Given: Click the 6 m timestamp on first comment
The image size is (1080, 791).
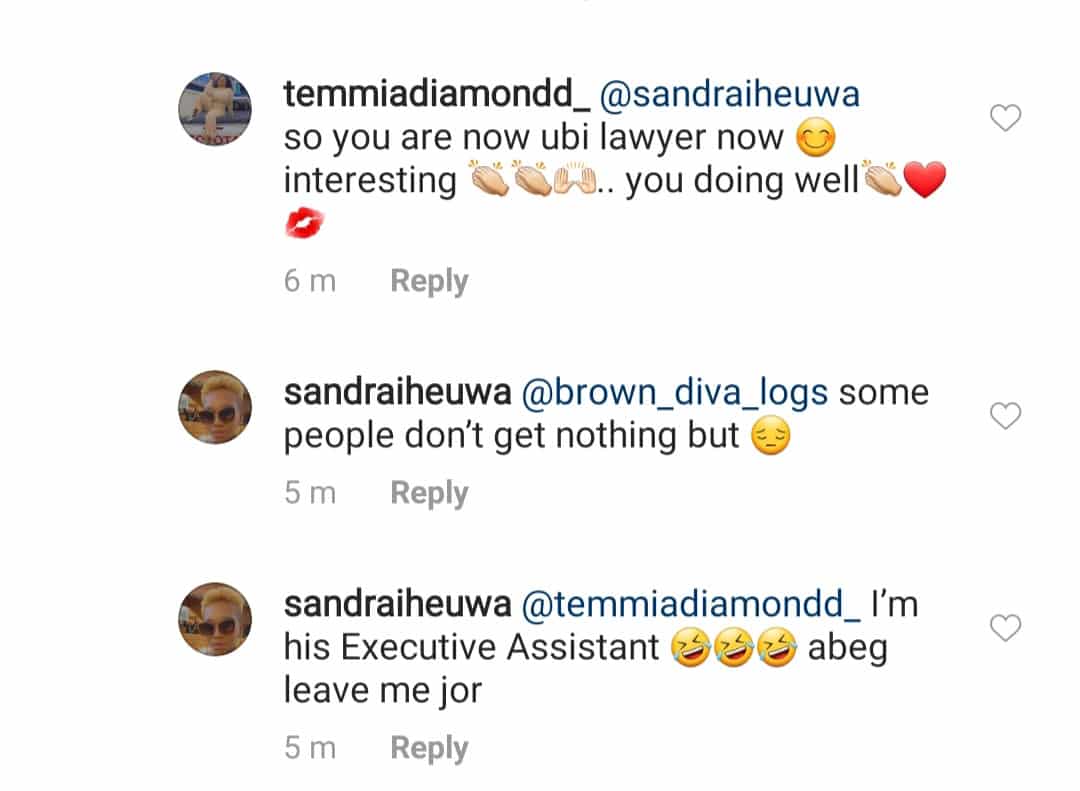Looking at the screenshot, I should point(310,281).
